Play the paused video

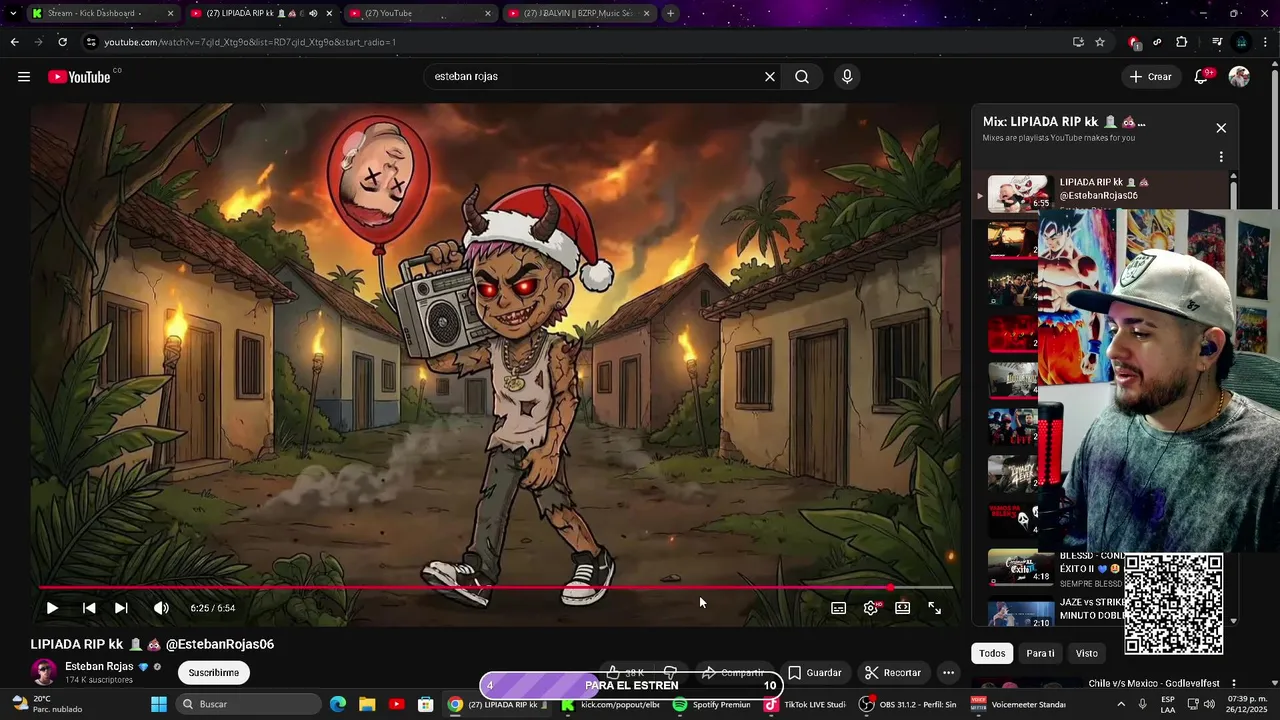[x=52, y=608]
